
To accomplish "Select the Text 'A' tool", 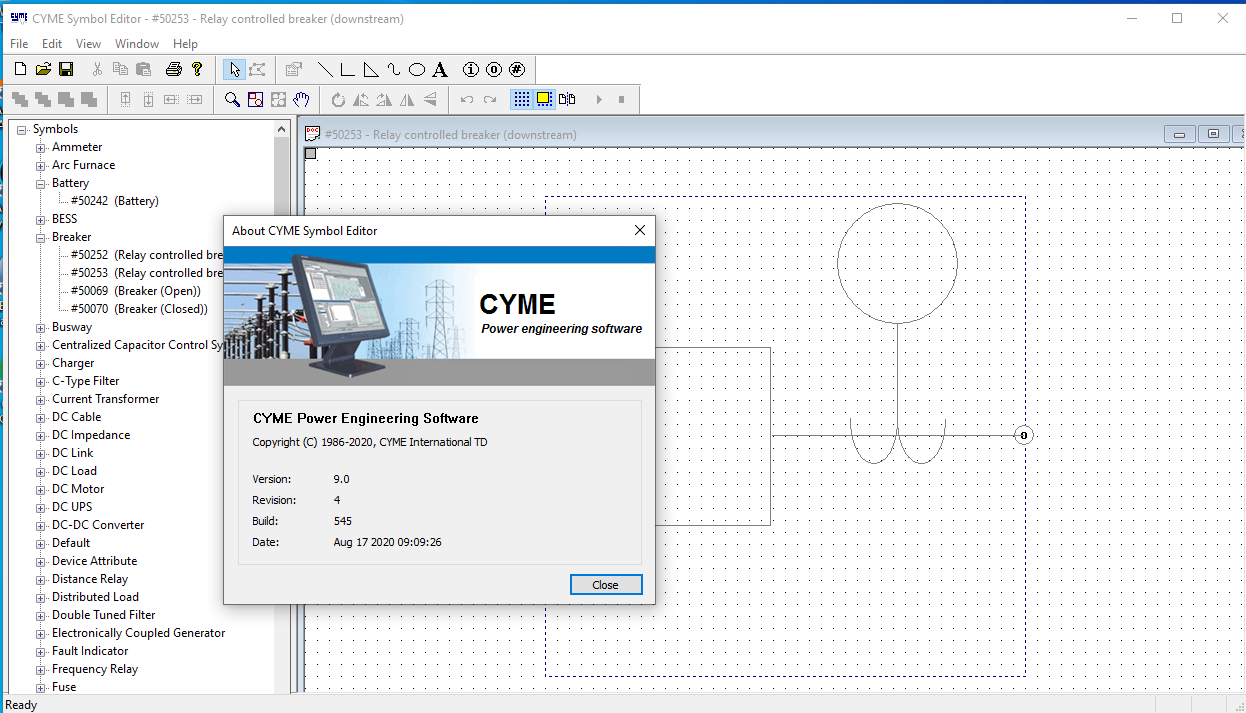I will point(440,69).
